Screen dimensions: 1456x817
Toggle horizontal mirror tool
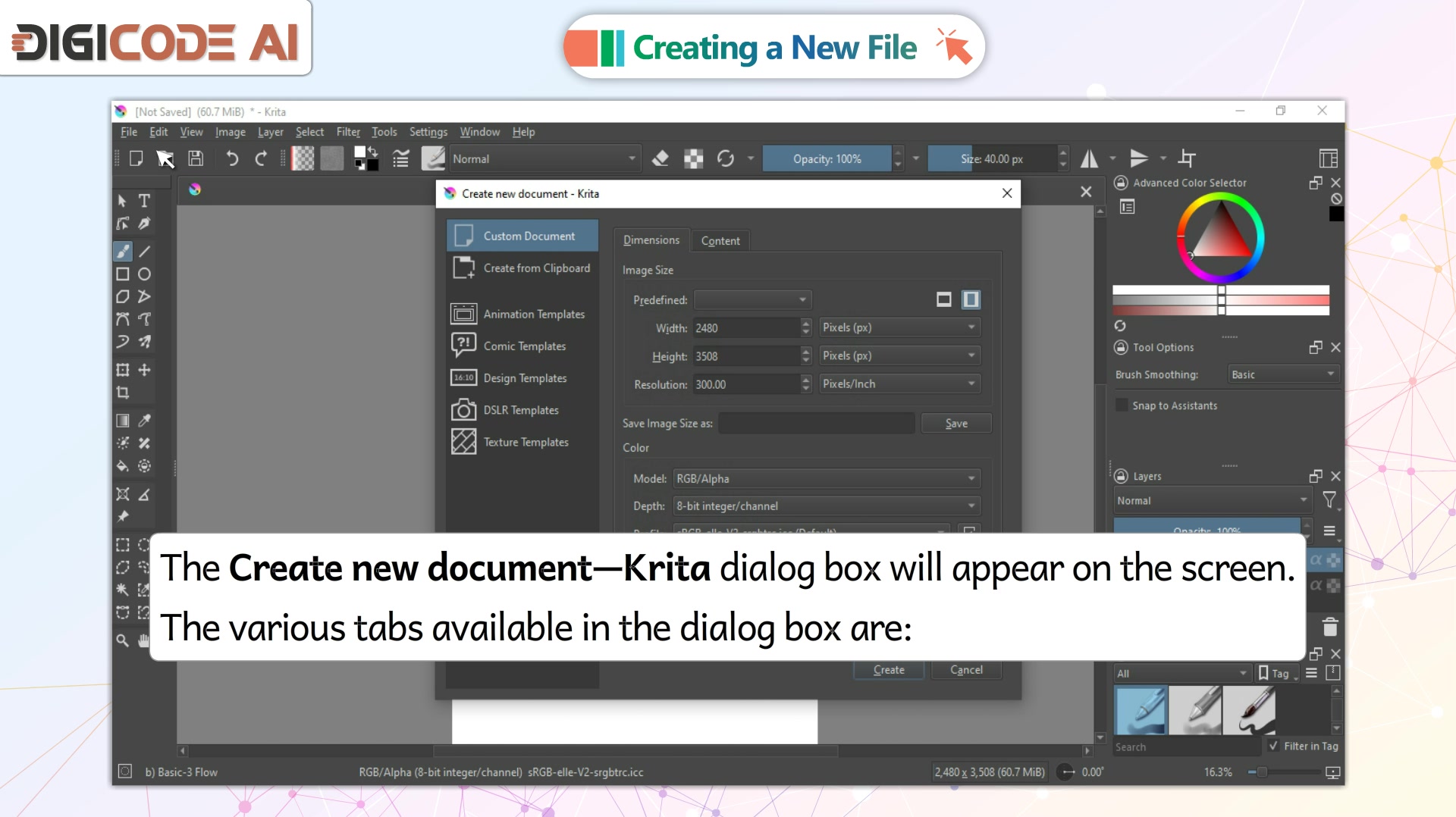pos(1090,158)
